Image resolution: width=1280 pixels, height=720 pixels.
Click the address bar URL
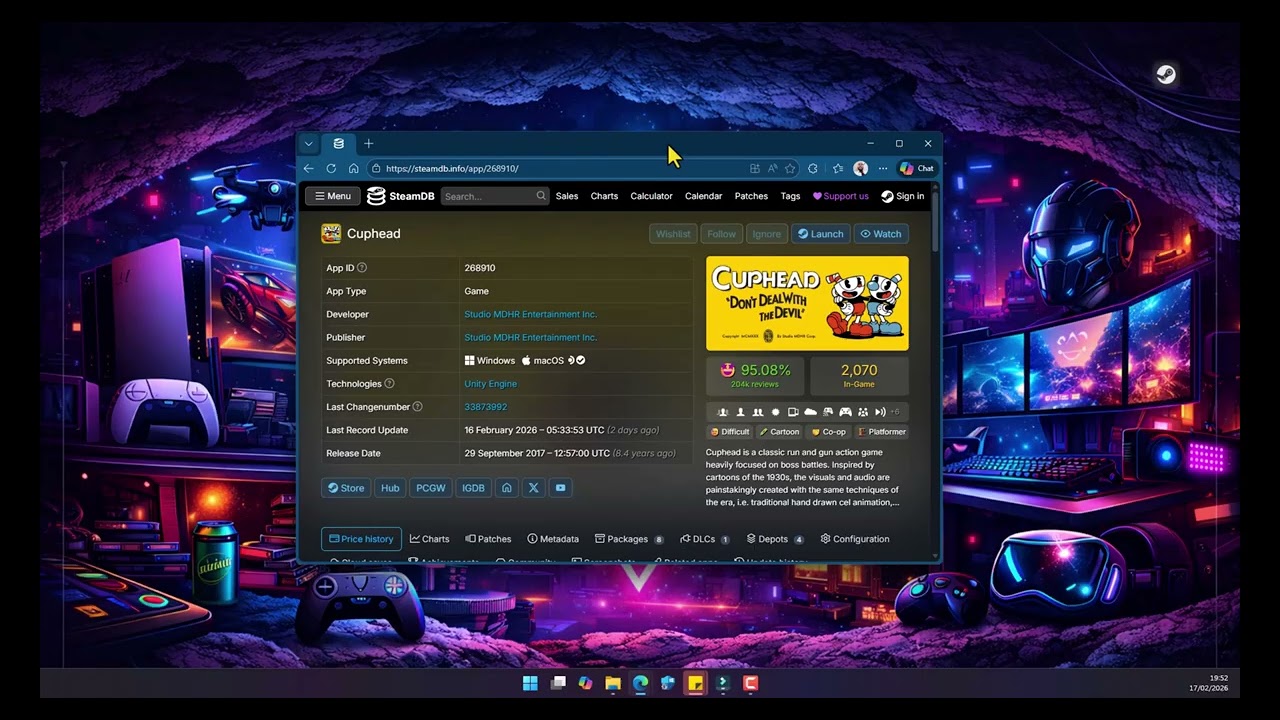click(x=452, y=168)
